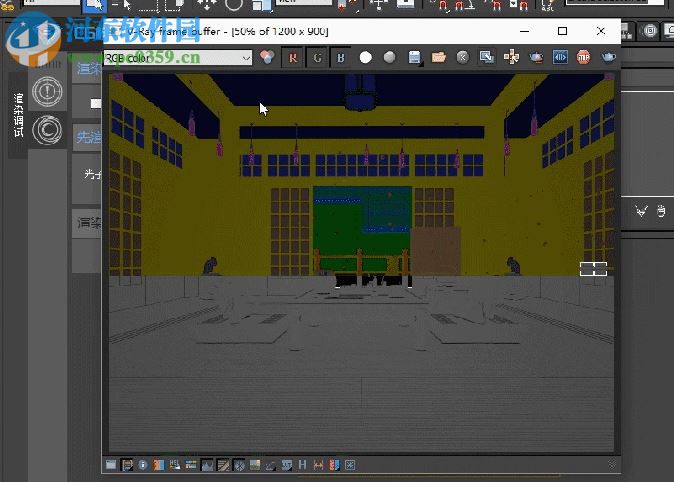Pick Select and Scale tool in main toolbar

coord(261,5)
